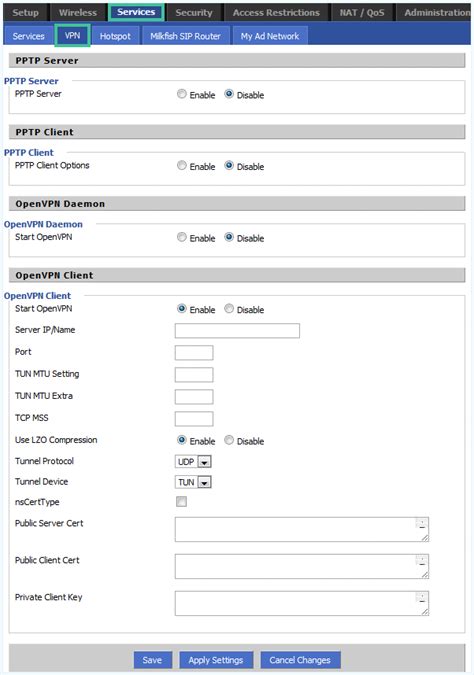Click inside the Public Server Cert textarea

pyautogui.click(x=302, y=529)
